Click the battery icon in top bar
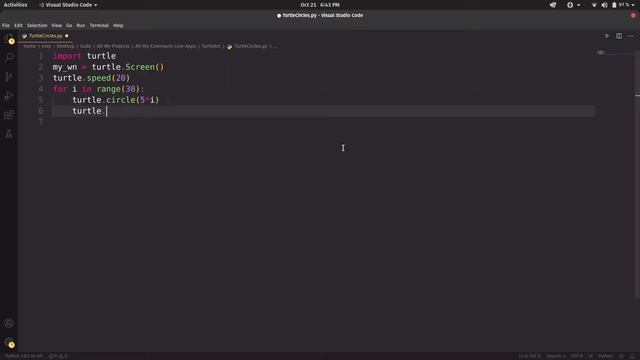This screenshot has width=640, height=360. tap(614, 5)
